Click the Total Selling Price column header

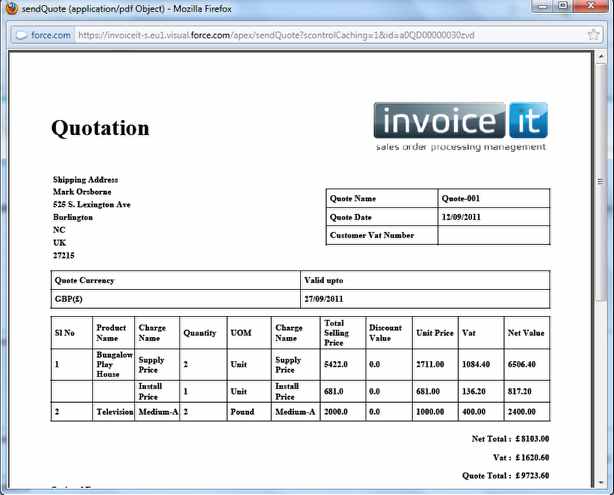pyautogui.click(x=343, y=333)
